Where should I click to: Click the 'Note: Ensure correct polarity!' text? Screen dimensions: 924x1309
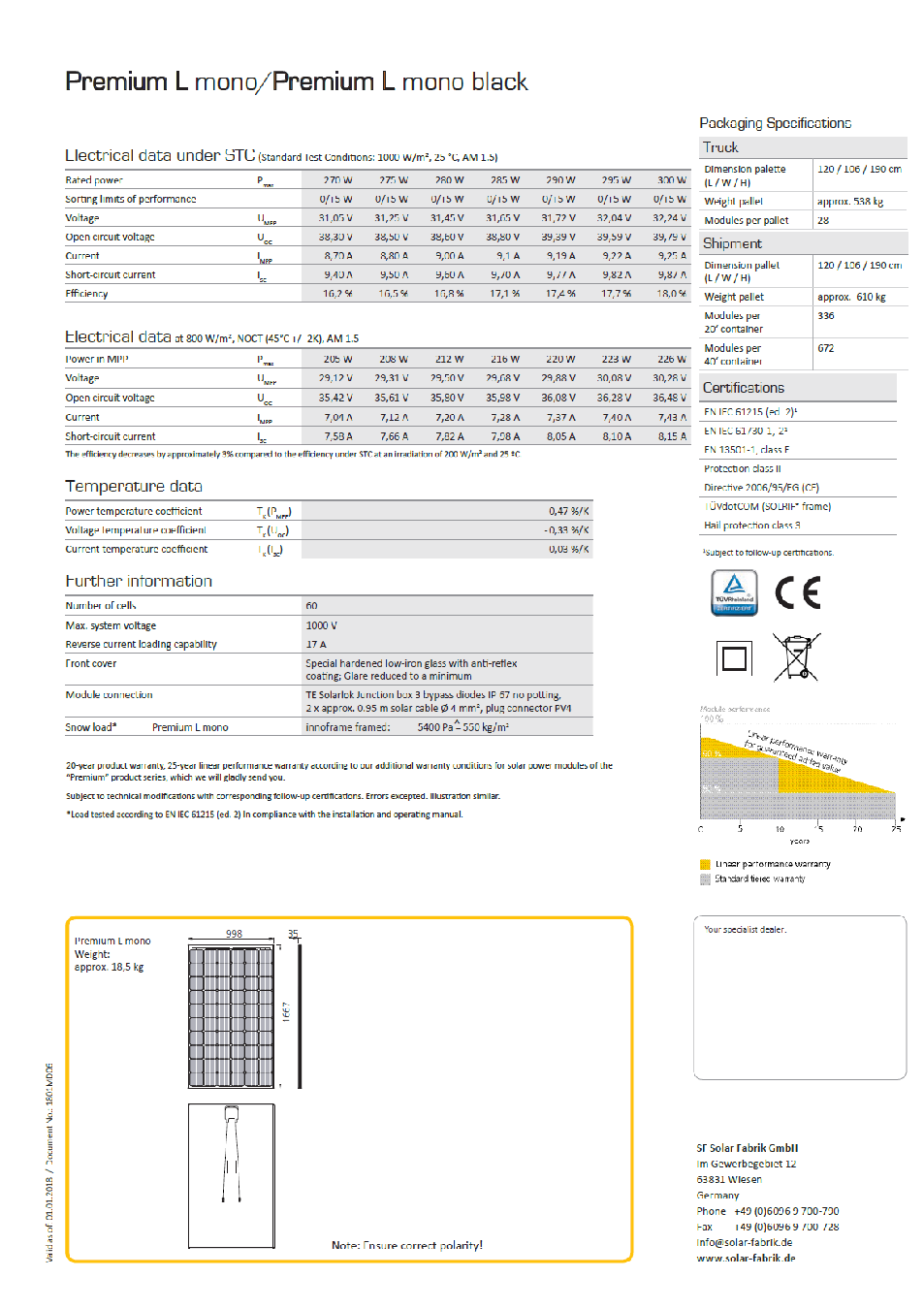(407, 1245)
